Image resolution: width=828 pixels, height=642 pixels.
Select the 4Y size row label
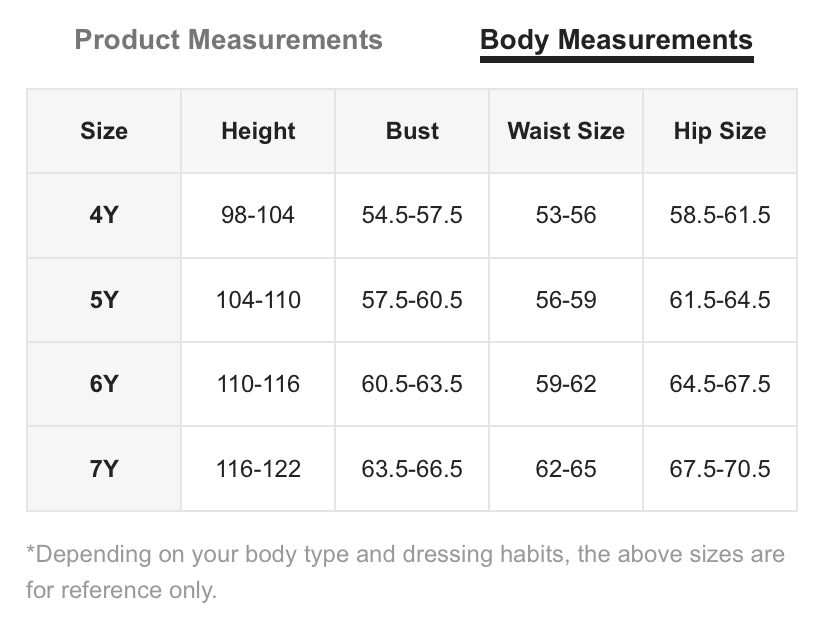104,215
